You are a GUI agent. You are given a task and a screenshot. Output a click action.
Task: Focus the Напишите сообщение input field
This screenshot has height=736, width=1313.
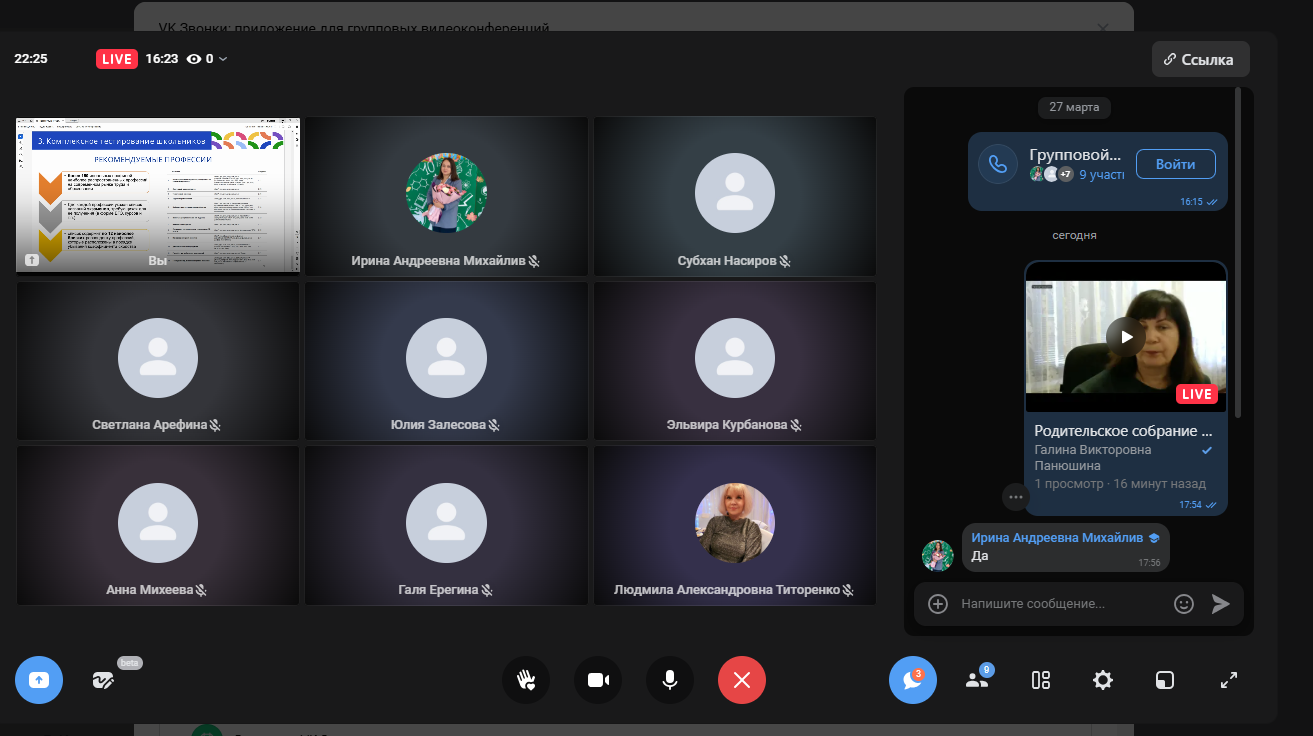click(1060, 604)
